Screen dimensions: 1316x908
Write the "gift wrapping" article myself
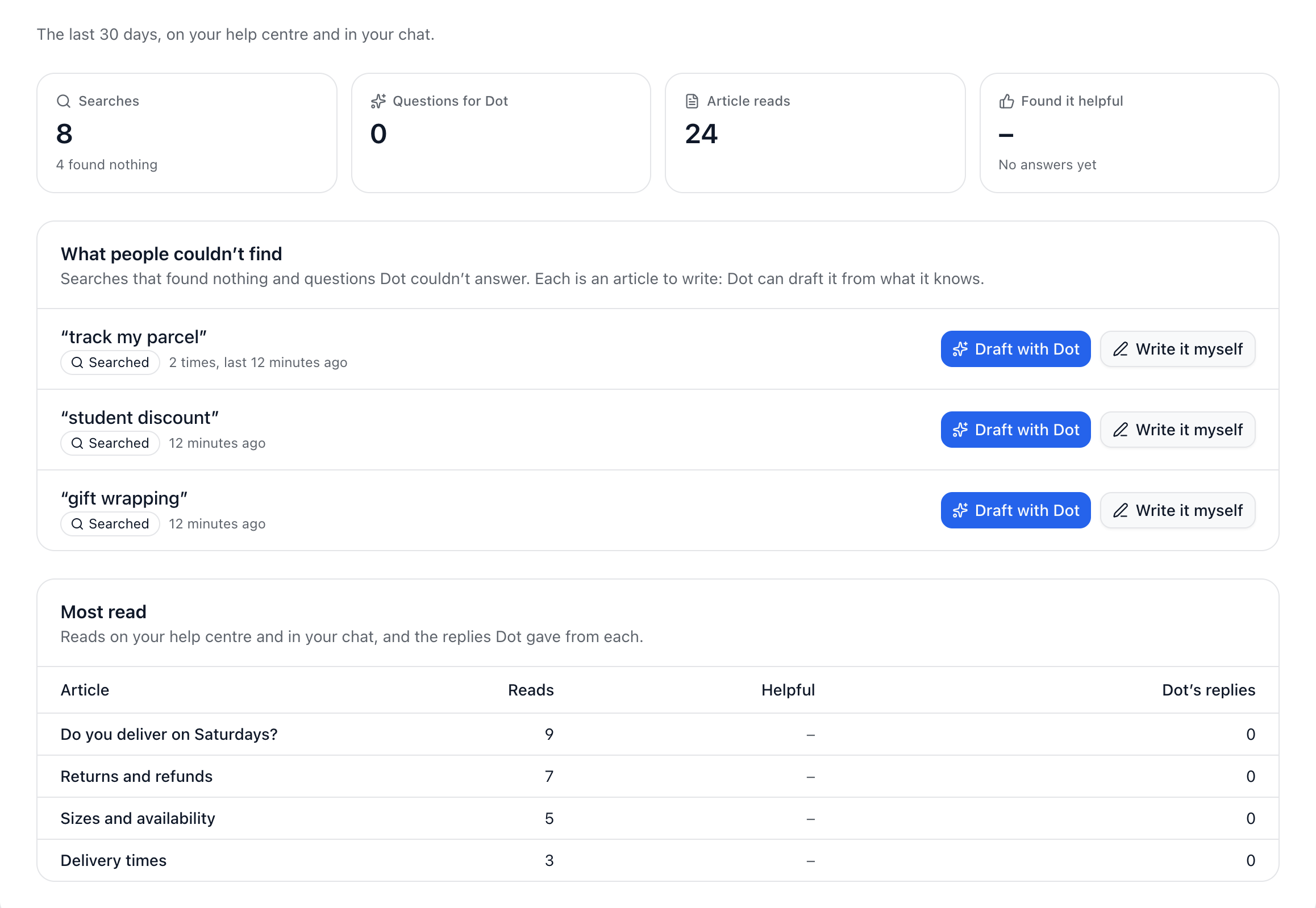click(1177, 511)
